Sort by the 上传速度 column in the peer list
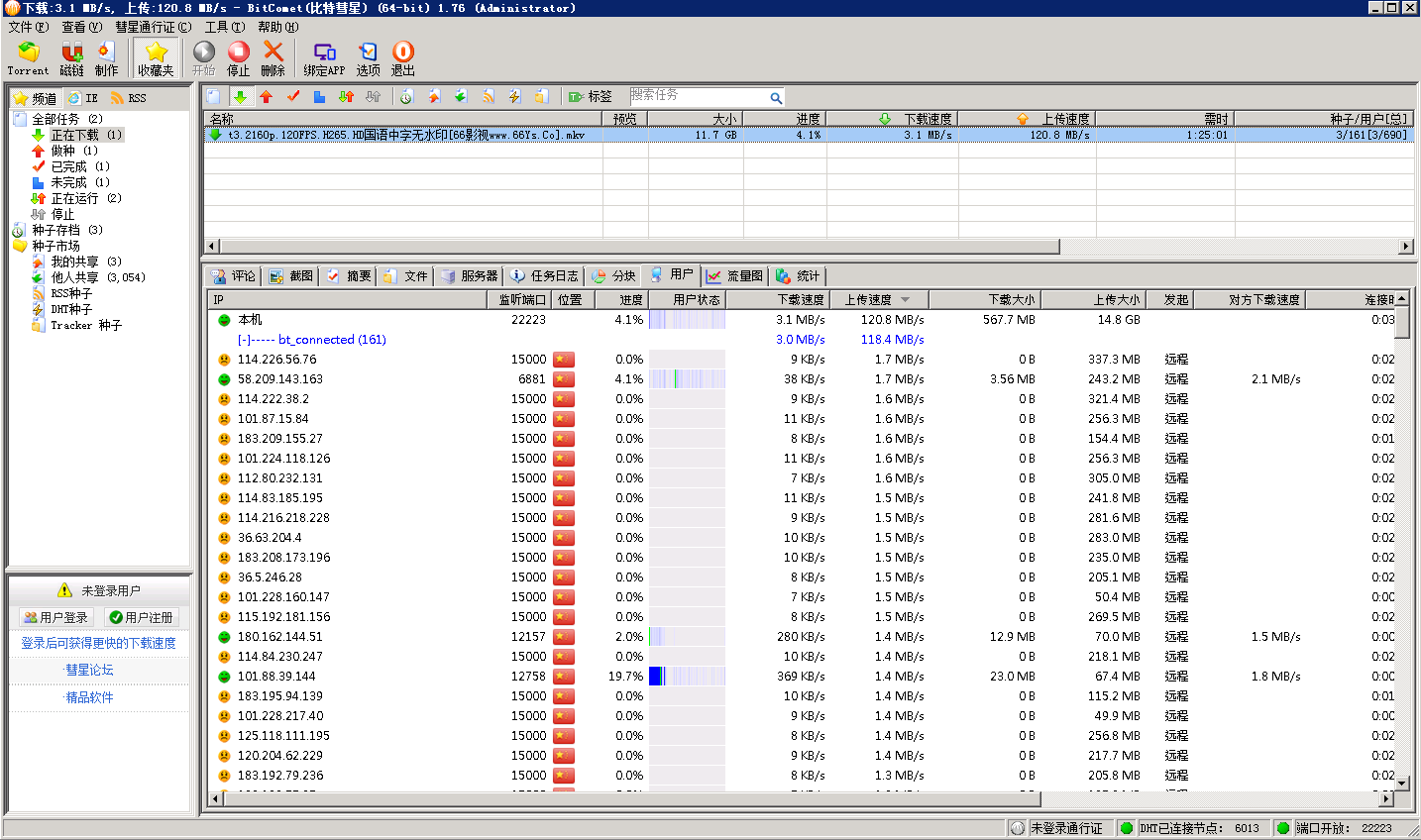1421x840 pixels. pyautogui.click(x=877, y=299)
